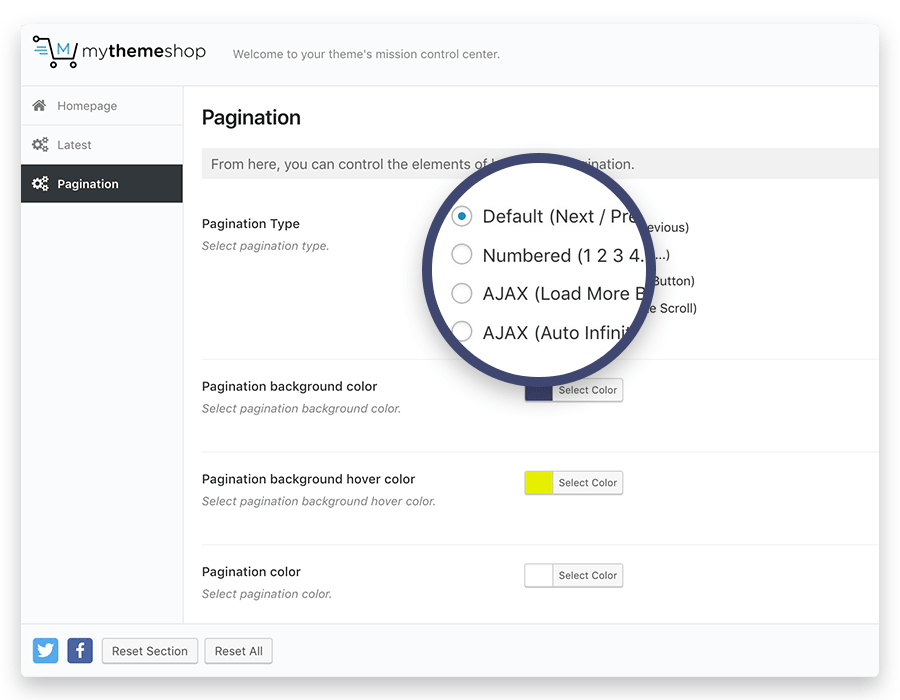Select the AJAX (Auto Infinite Scroll) radio option
Screen dimensions: 900x700
tap(461, 332)
